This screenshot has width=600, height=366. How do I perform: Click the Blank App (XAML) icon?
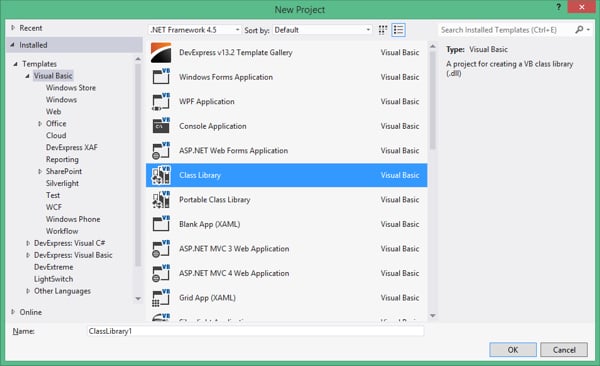tap(161, 224)
